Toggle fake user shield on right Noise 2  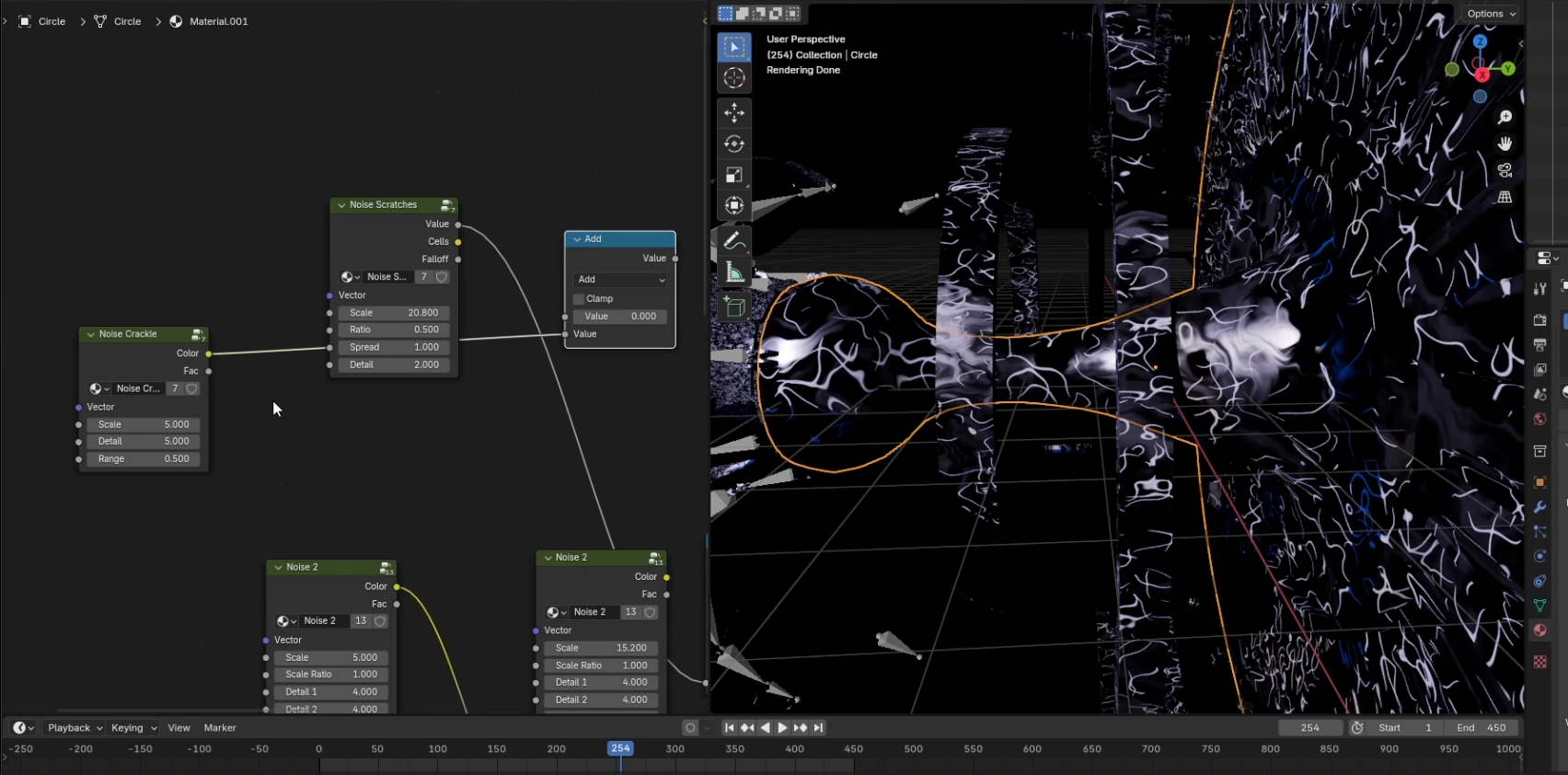point(650,612)
